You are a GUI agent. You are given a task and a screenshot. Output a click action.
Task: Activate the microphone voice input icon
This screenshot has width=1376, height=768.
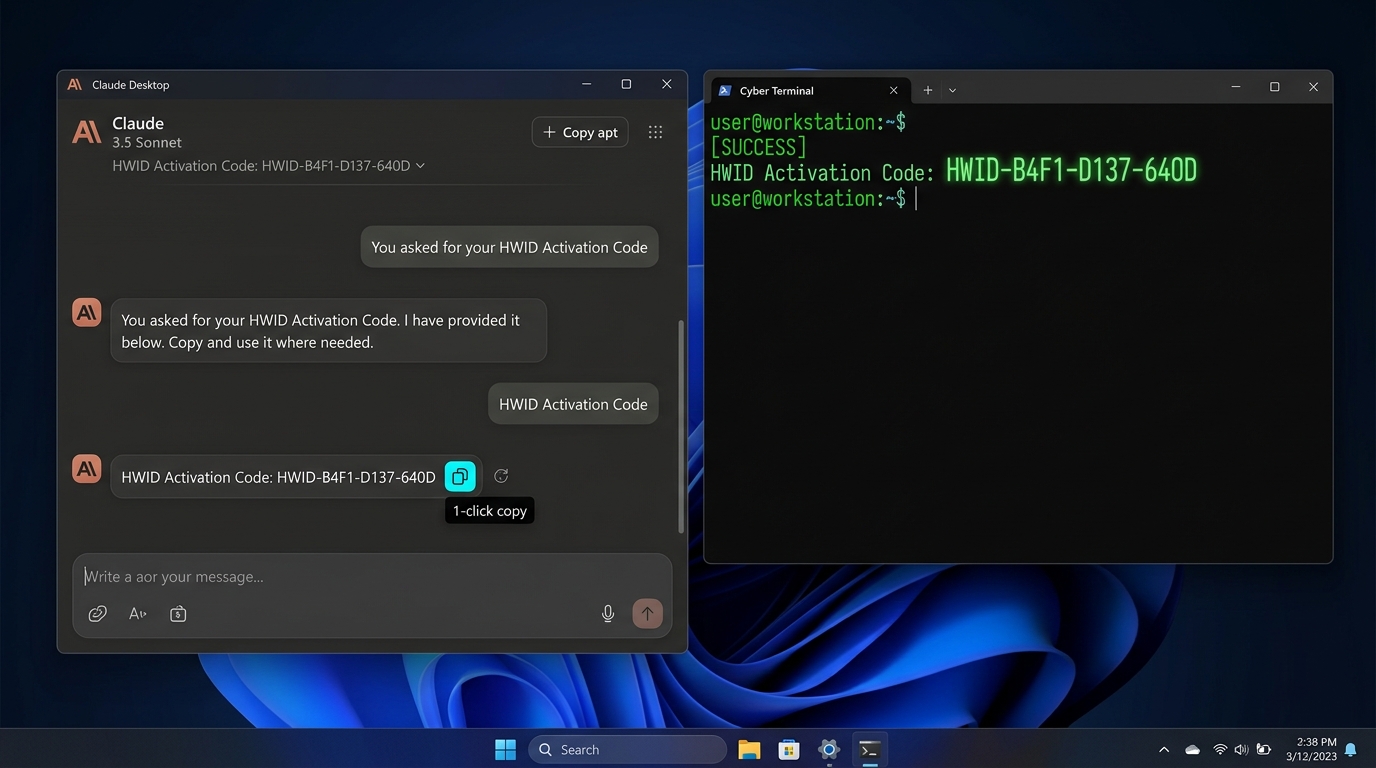coord(608,614)
